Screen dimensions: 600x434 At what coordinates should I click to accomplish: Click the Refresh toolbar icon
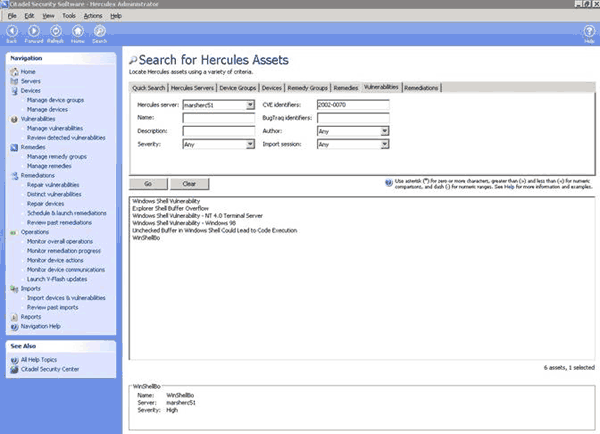coord(55,33)
